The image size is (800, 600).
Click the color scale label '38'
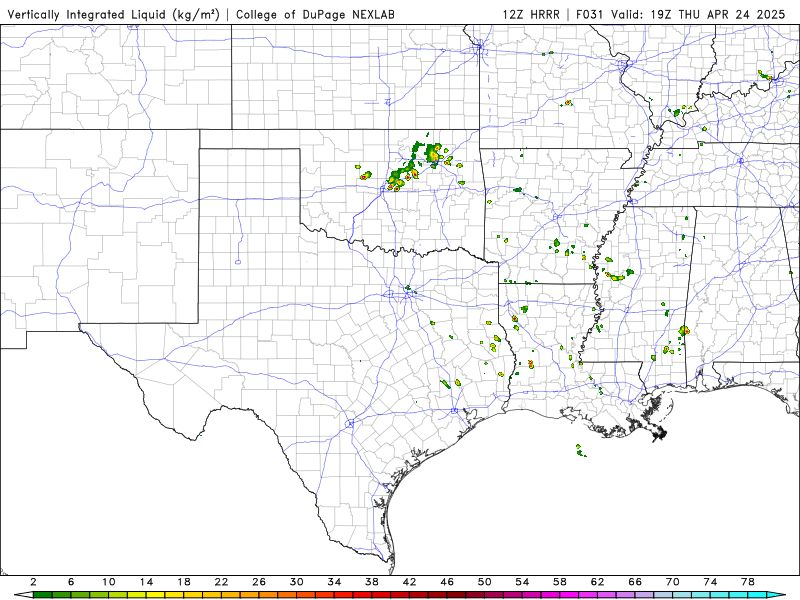(372, 582)
